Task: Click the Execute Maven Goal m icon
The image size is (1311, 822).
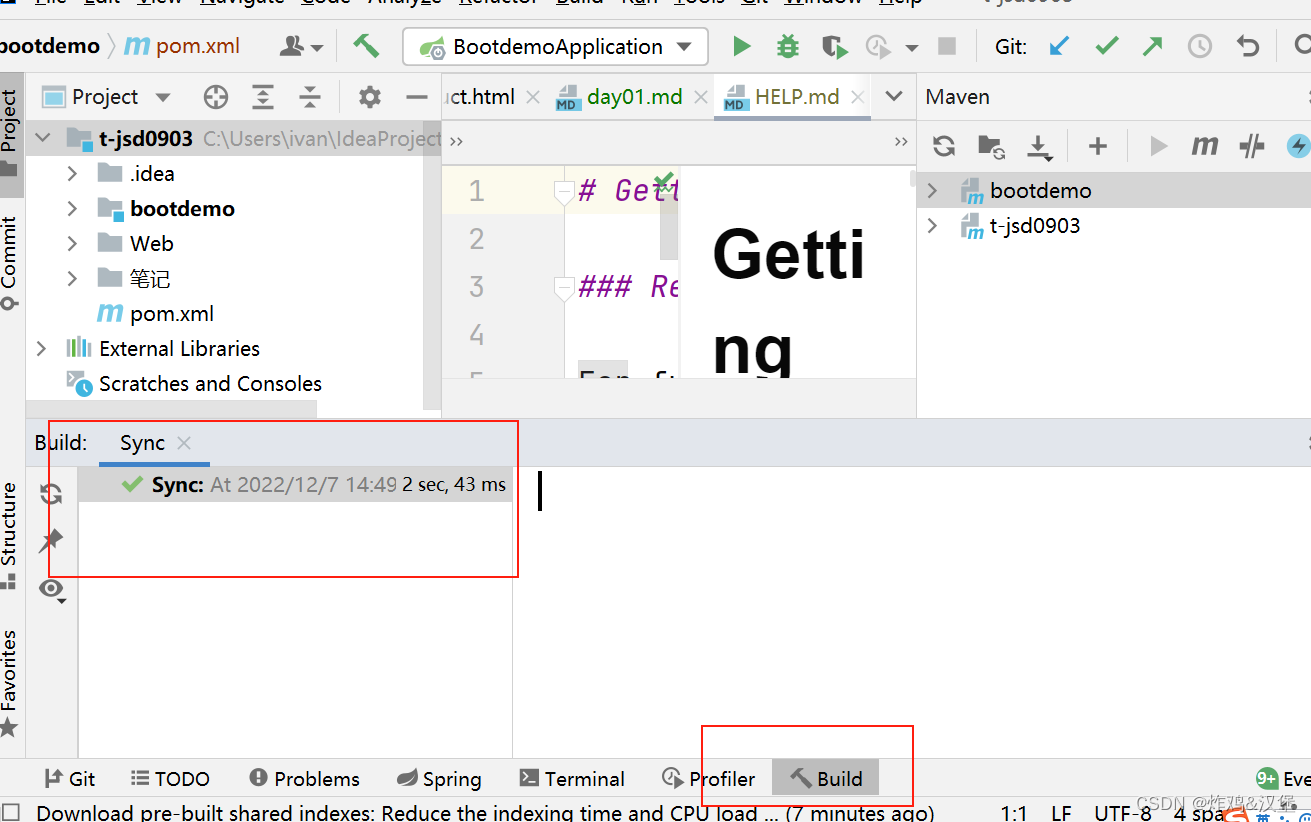Action: (x=1205, y=146)
